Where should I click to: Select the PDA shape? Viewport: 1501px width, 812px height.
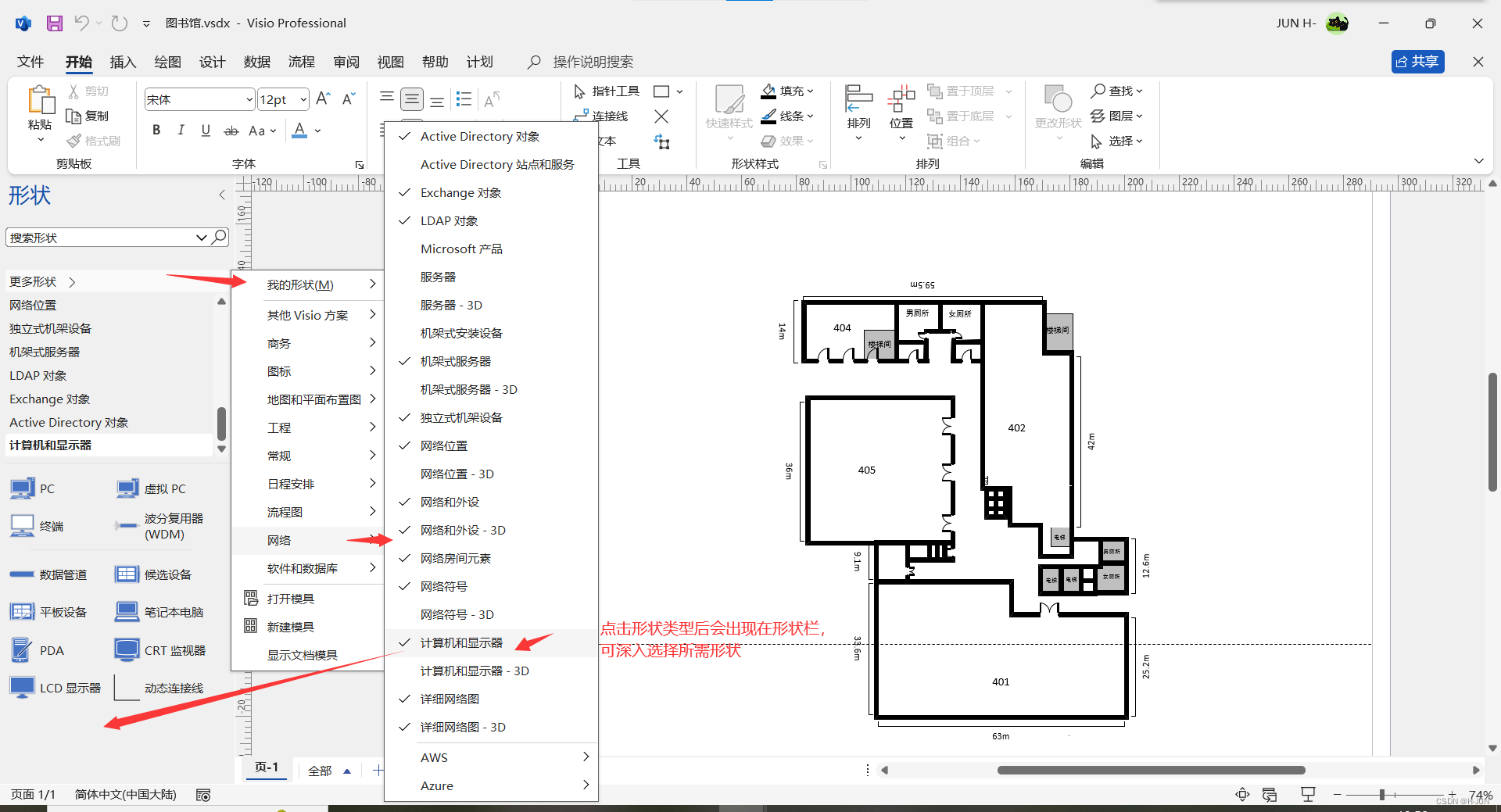[38, 650]
